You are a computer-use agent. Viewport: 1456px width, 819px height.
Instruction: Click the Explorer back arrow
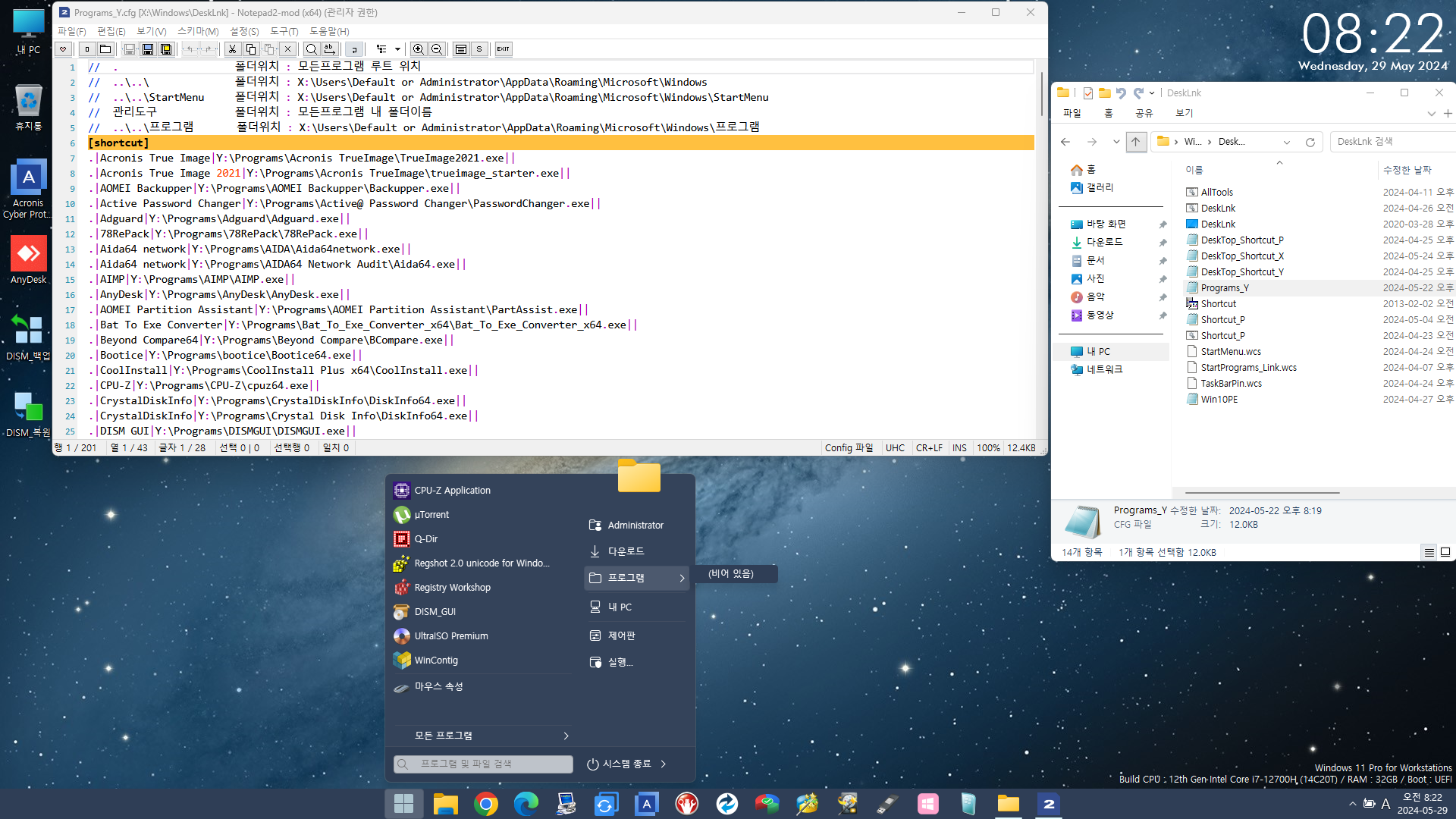click(x=1065, y=142)
